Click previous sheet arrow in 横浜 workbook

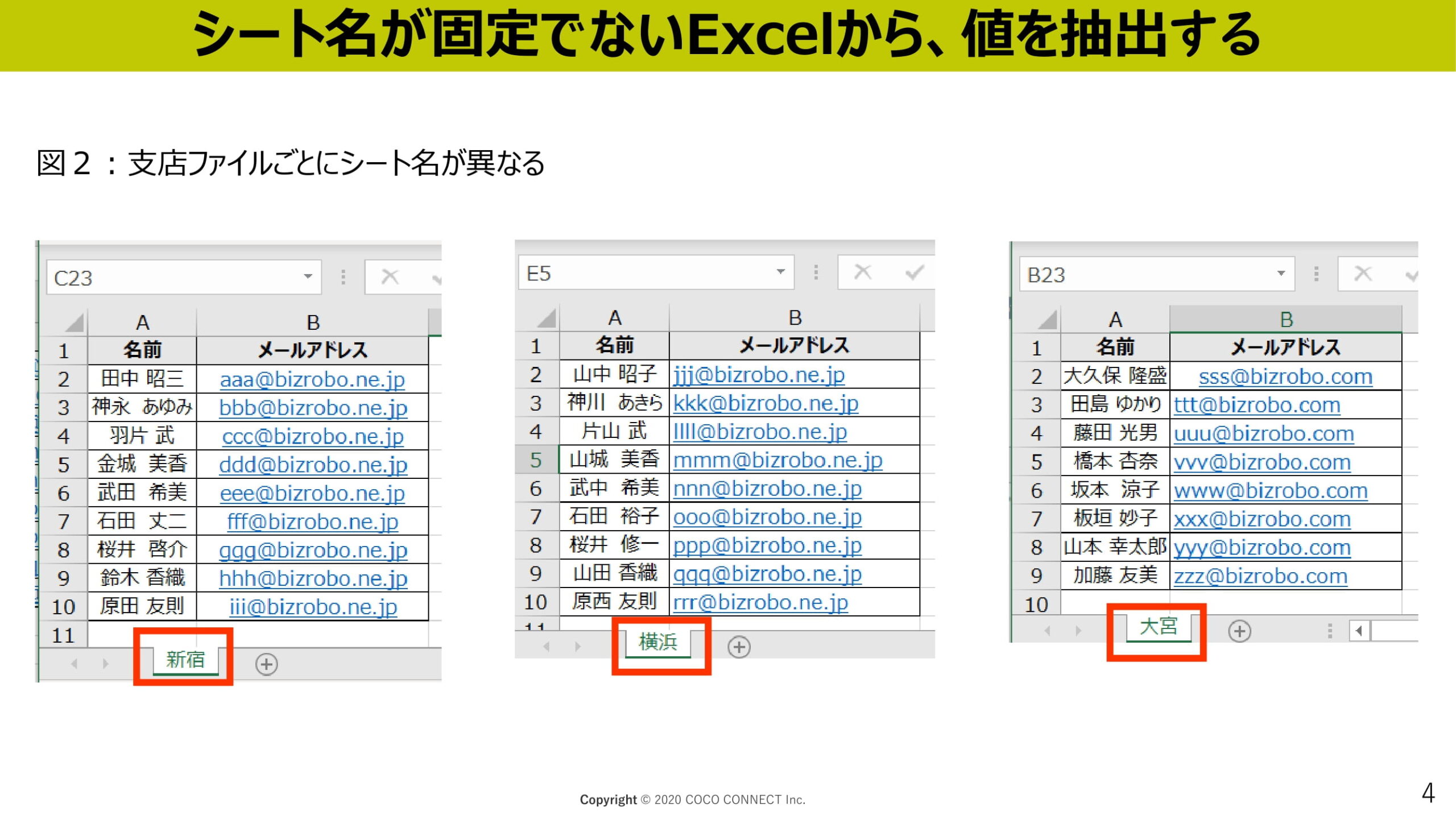[x=547, y=647]
